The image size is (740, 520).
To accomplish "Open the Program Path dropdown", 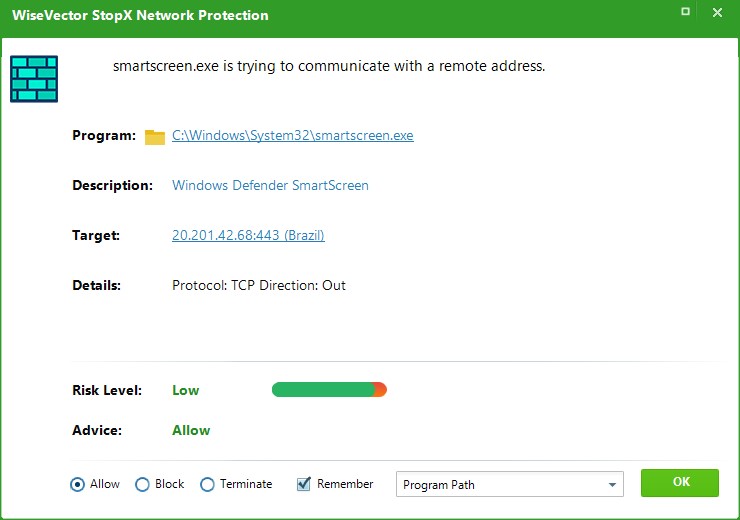I will tap(510, 485).
